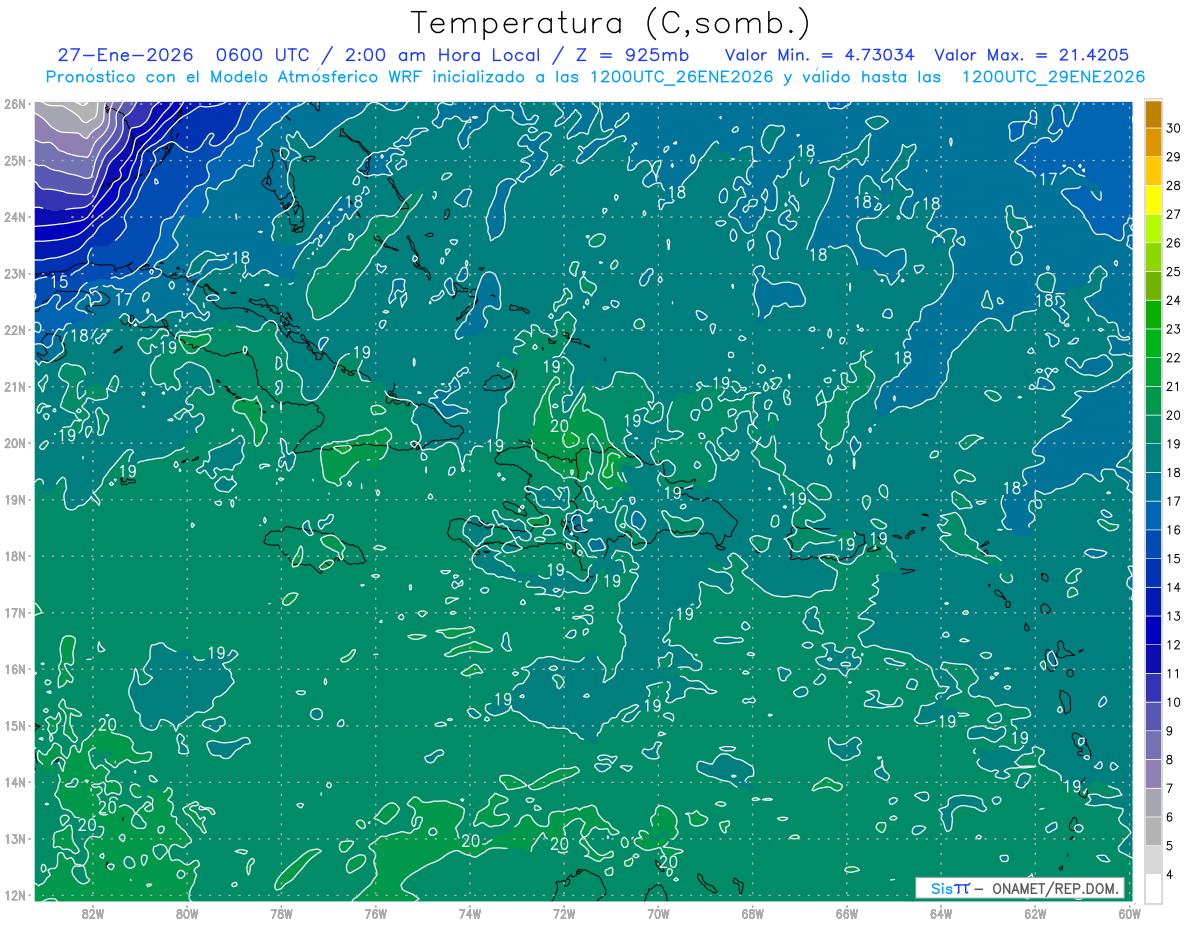The width and height of the screenshot is (1200, 927).
Task: Click the '12N' latitude axis label
Action: (x=14, y=895)
